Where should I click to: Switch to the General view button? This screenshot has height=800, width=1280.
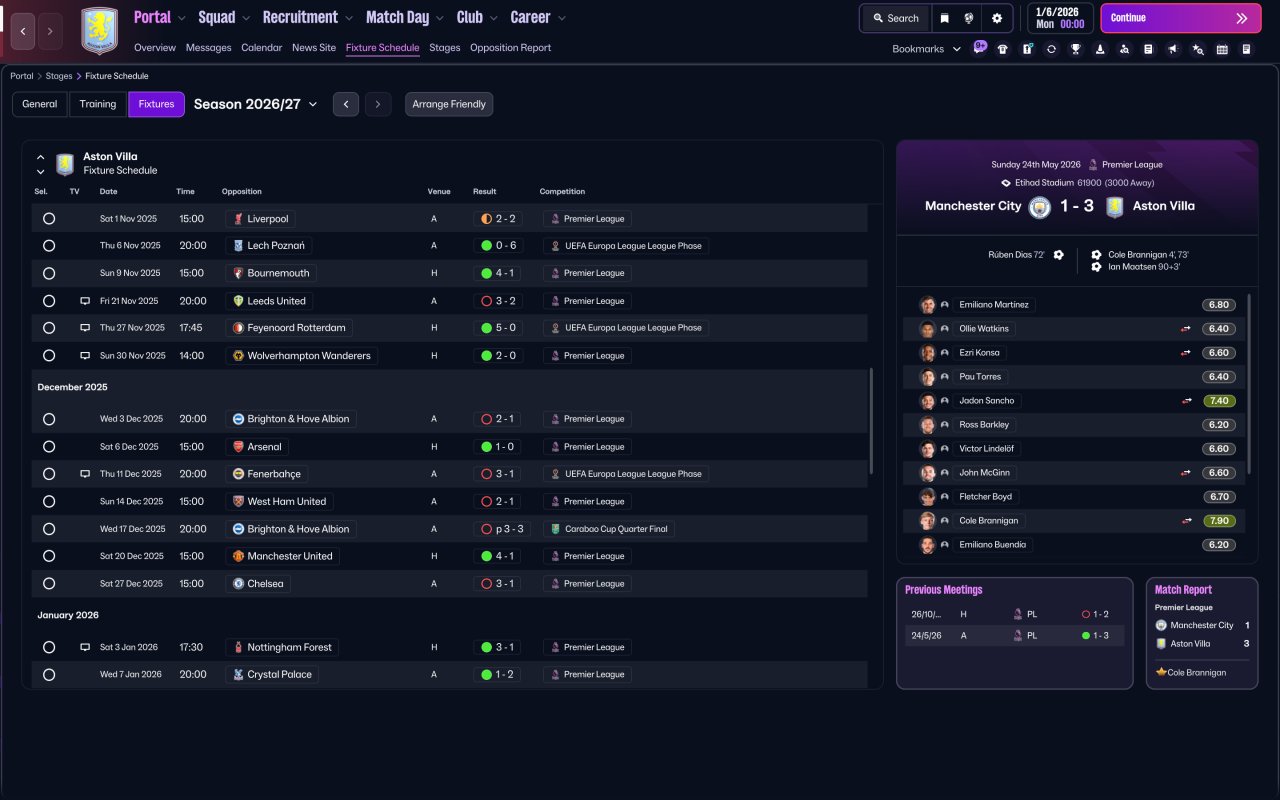tap(40, 104)
